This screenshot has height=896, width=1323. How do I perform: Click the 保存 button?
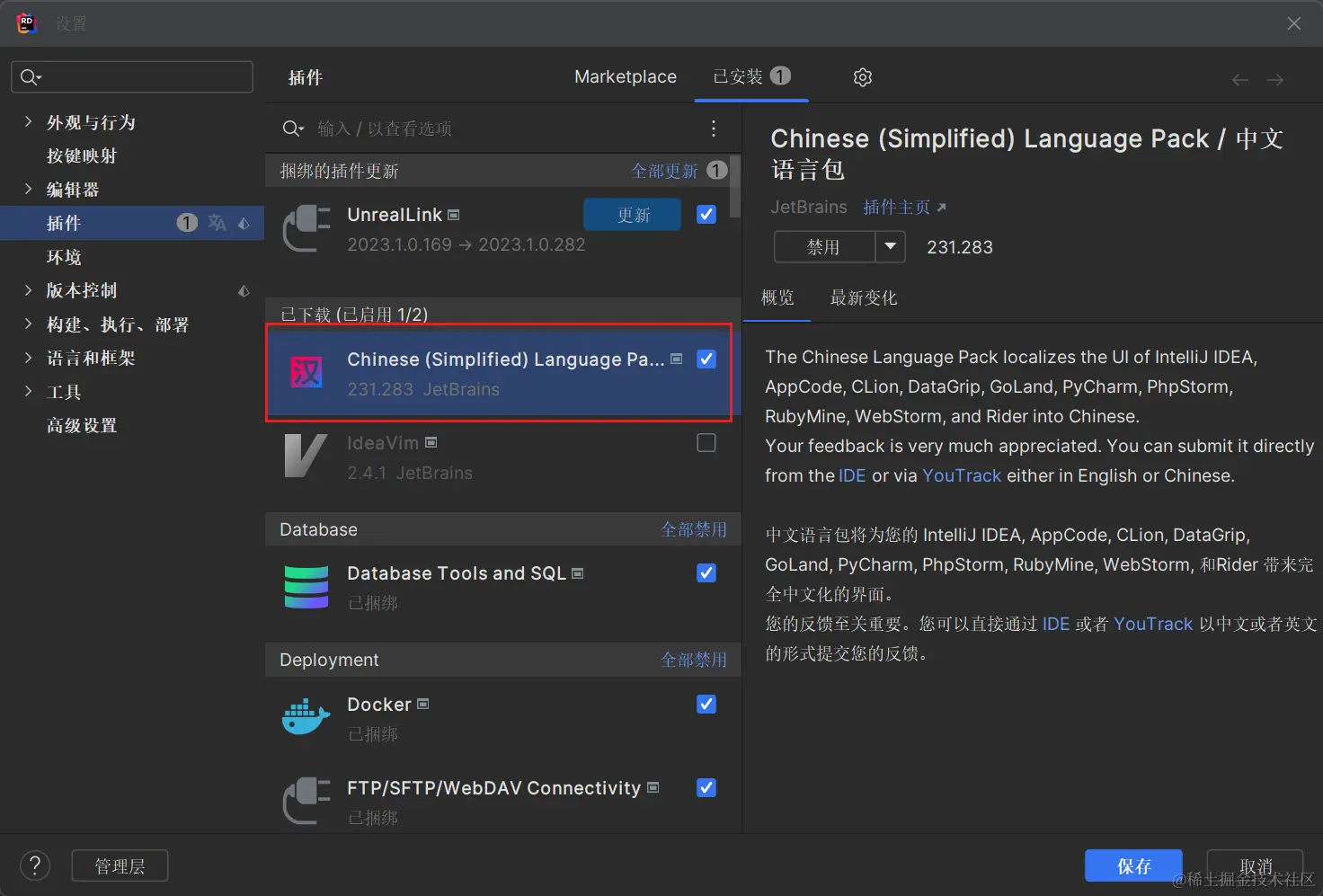click(x=1133, y=866)
